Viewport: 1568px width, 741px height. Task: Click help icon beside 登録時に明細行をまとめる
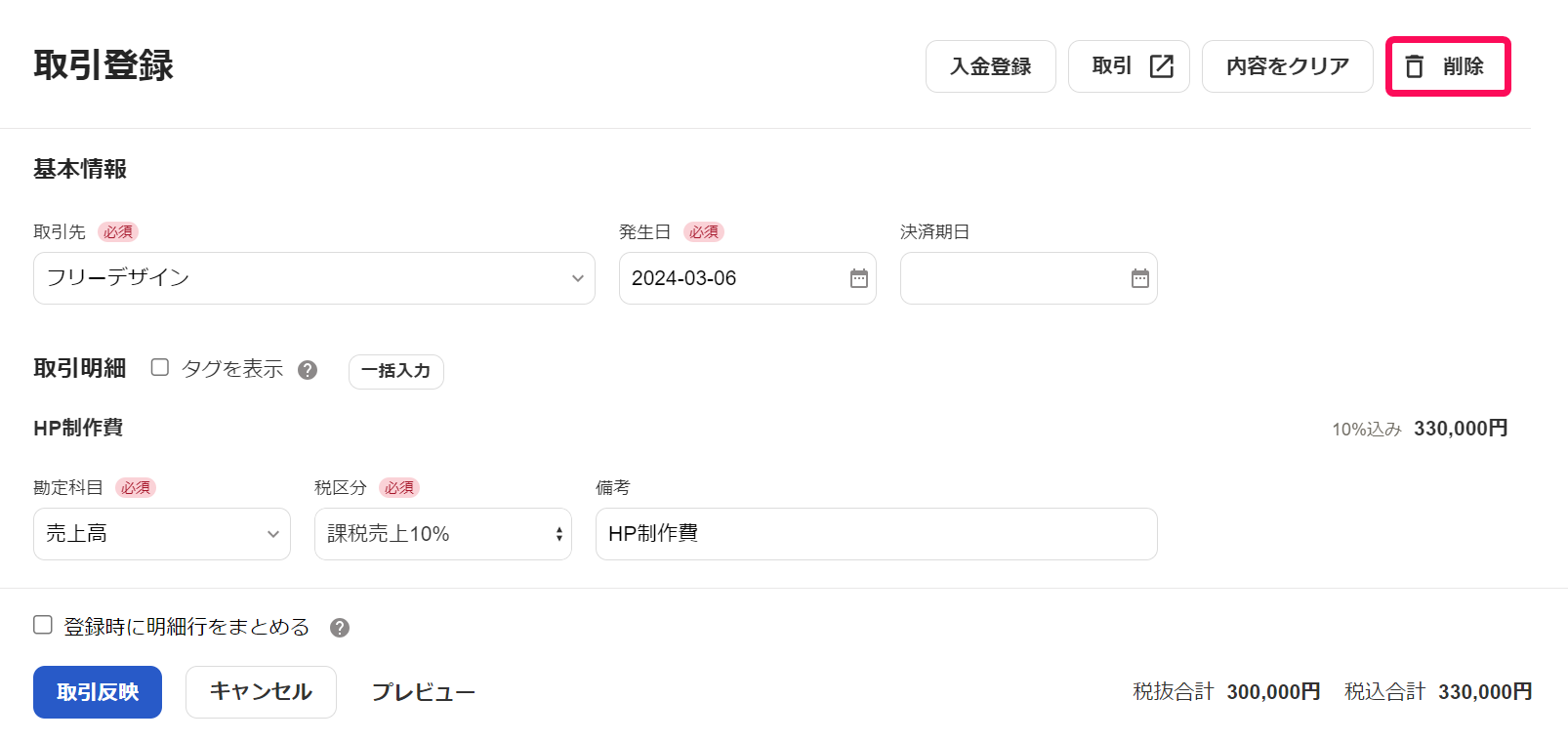coord(340,628)
